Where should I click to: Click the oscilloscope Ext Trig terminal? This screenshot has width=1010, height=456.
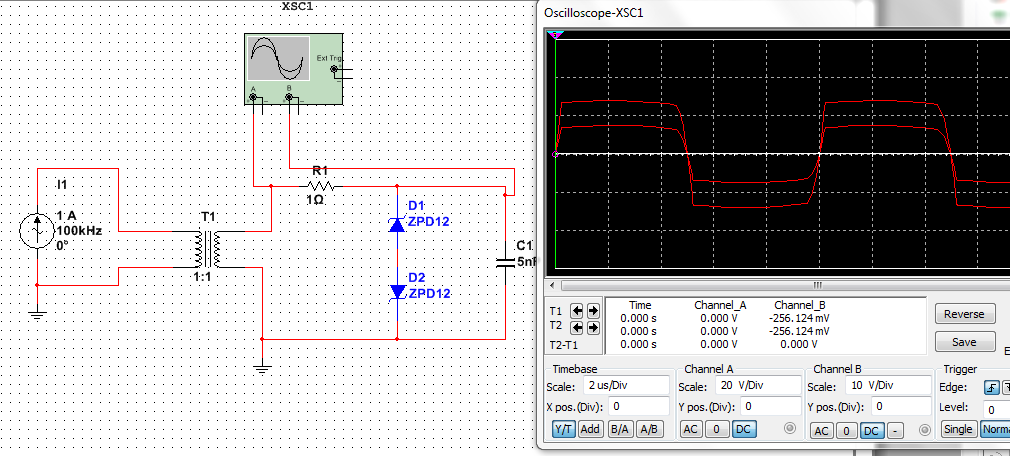tap(334, 69)
